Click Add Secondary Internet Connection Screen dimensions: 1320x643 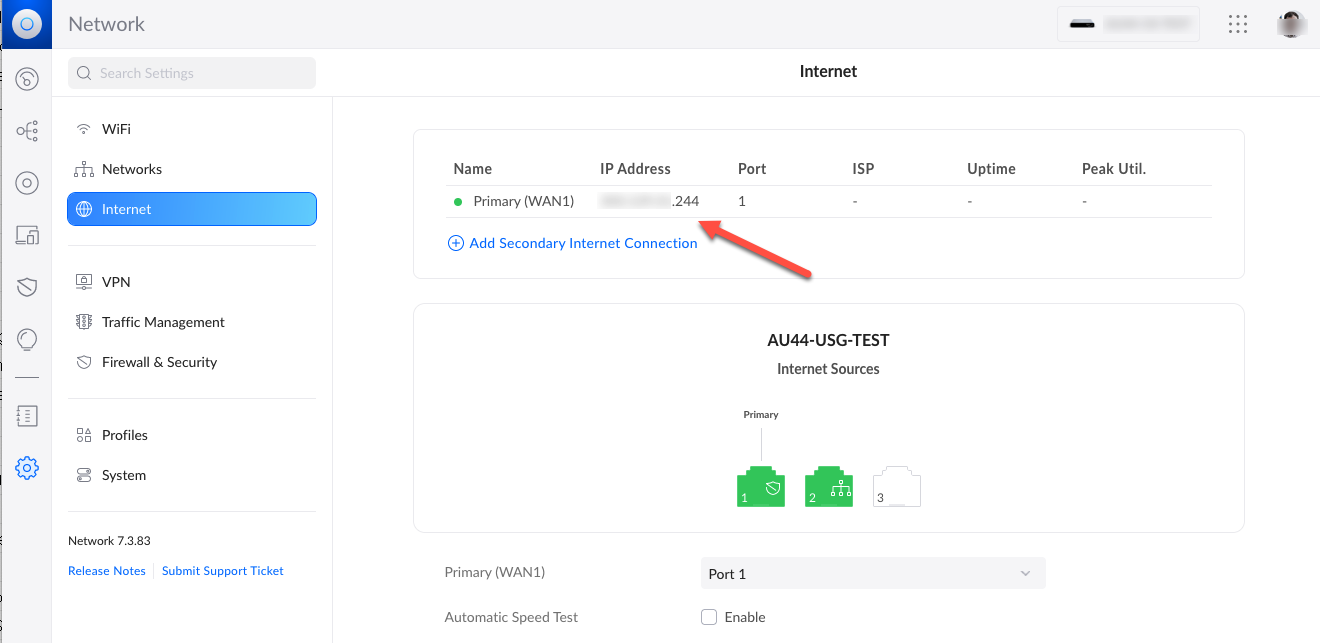(x=582, y=243)
